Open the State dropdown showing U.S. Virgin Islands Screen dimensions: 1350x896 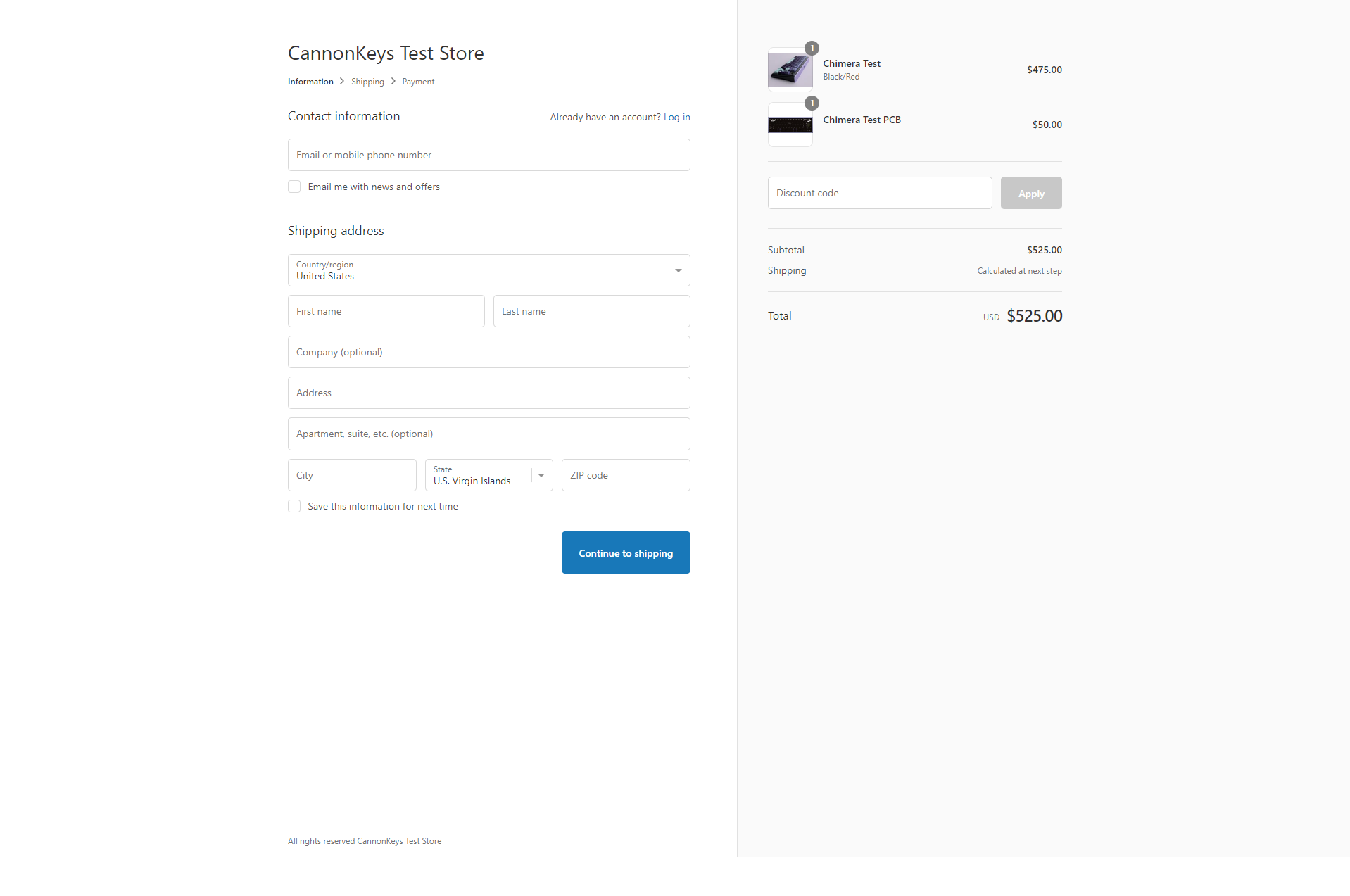(488, 475)
